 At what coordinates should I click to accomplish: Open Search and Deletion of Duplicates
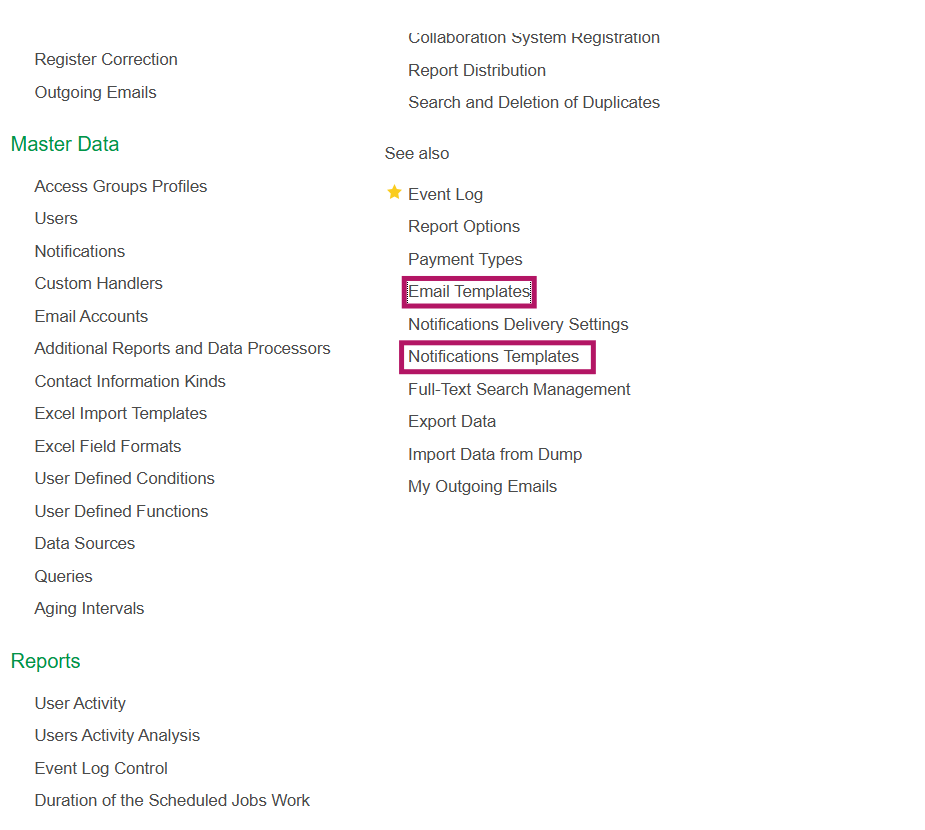(x=534, y=102)
